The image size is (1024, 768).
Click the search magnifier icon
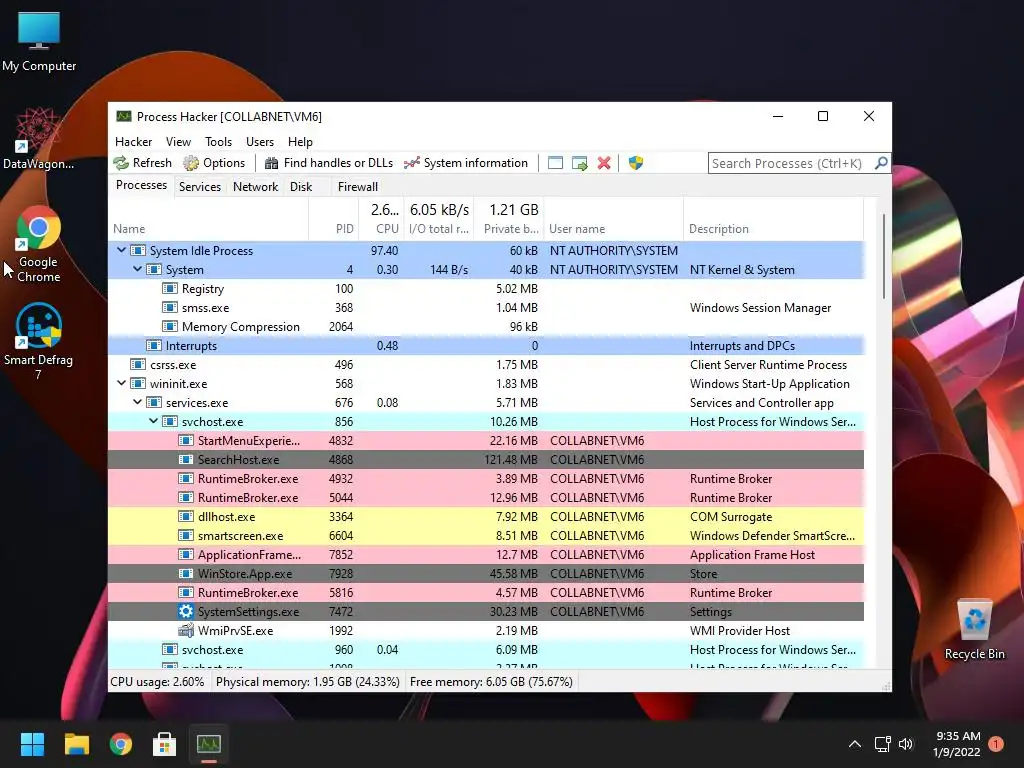pos(881,163)
